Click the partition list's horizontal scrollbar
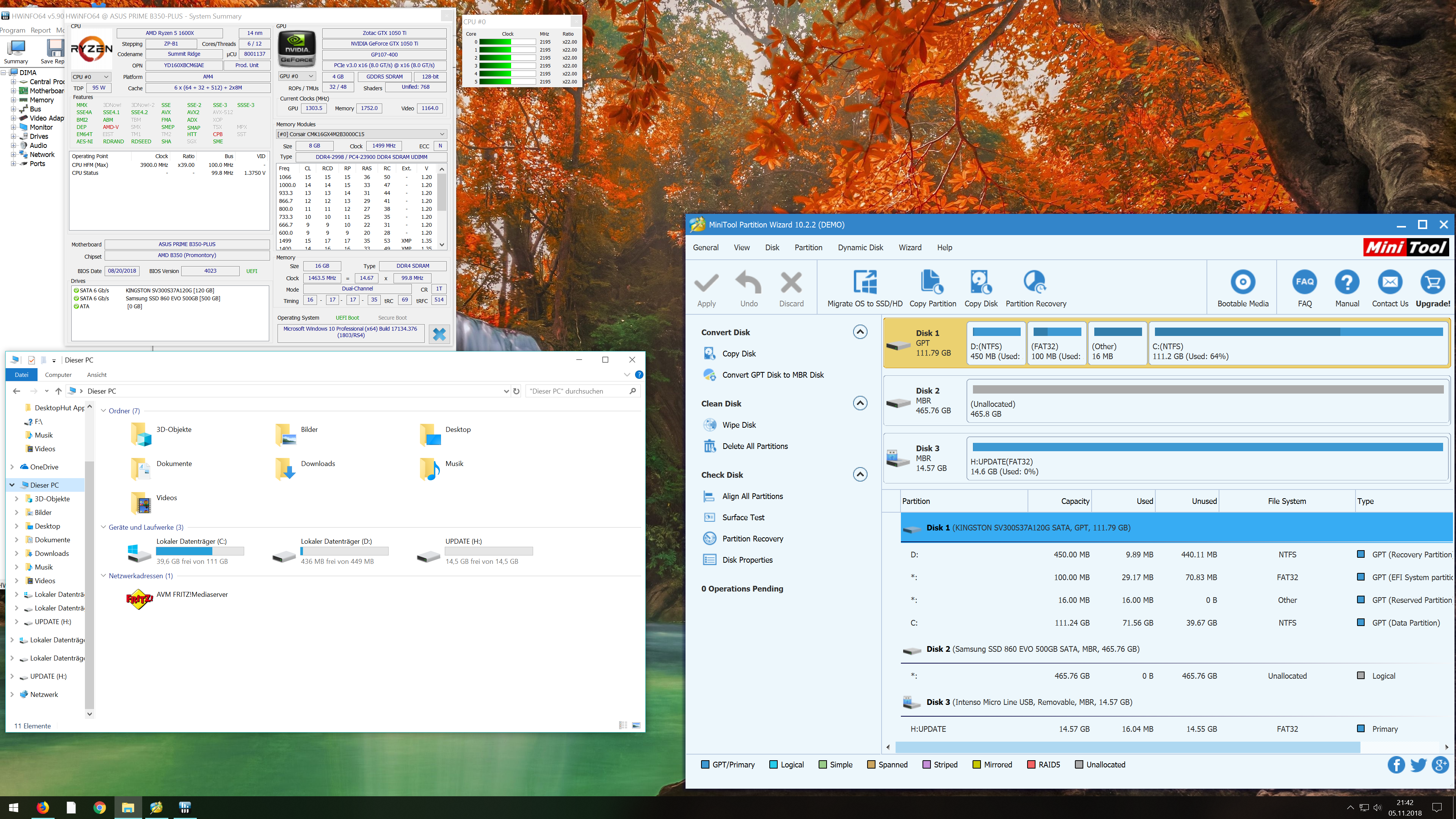Image resolution: width=1456 pixels, height=819 pixels. (x=1127, y=747)
